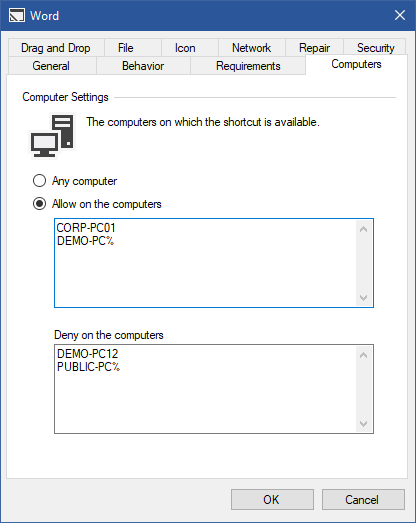
Task: Open the Icon tab
Action: (185, 48)
